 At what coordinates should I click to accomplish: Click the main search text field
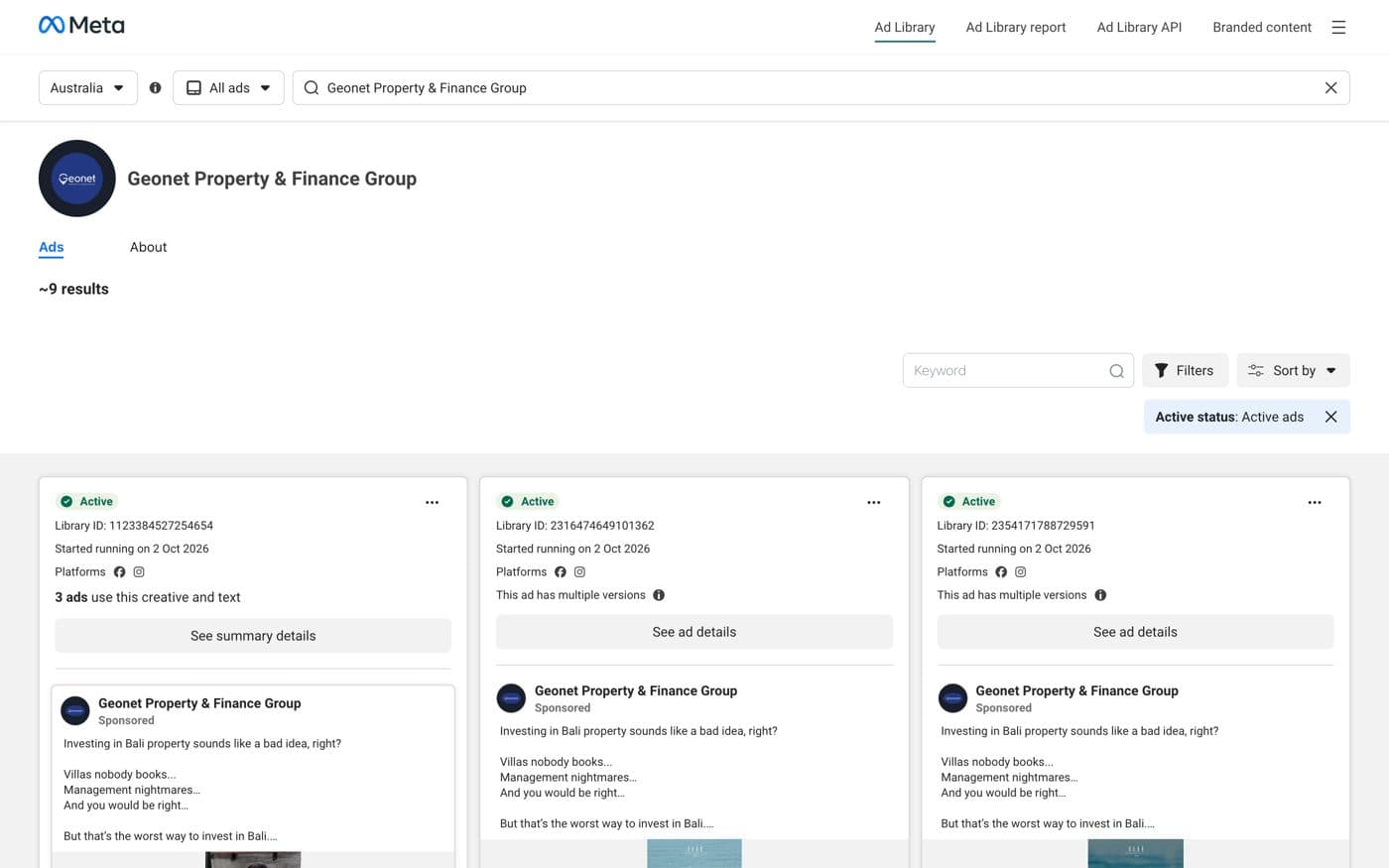click(821, 87)
